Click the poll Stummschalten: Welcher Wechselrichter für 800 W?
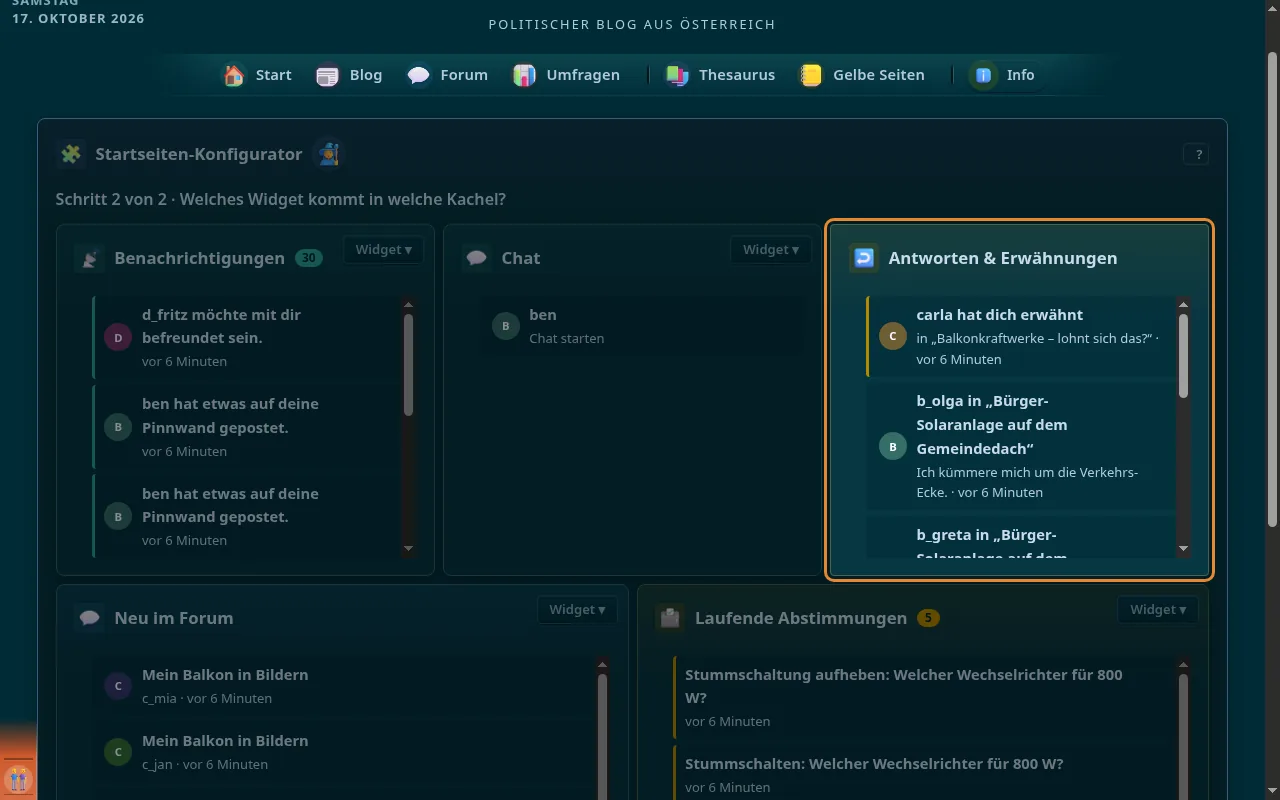This screenshot has width=1280, height=800. pyautogui.click(x=923, y=775)
